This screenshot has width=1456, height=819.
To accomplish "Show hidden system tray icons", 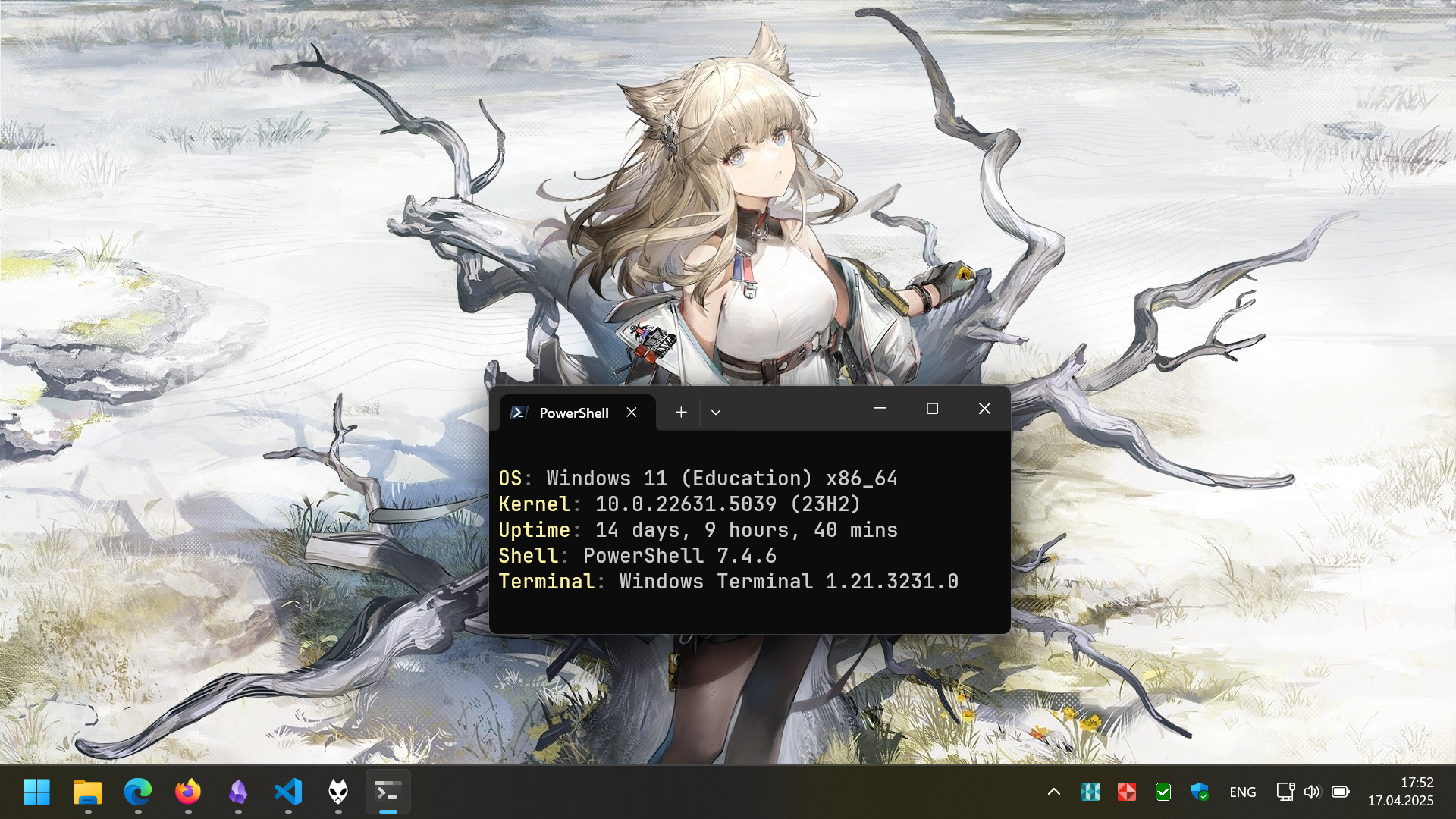I will tap(1054, 792).
